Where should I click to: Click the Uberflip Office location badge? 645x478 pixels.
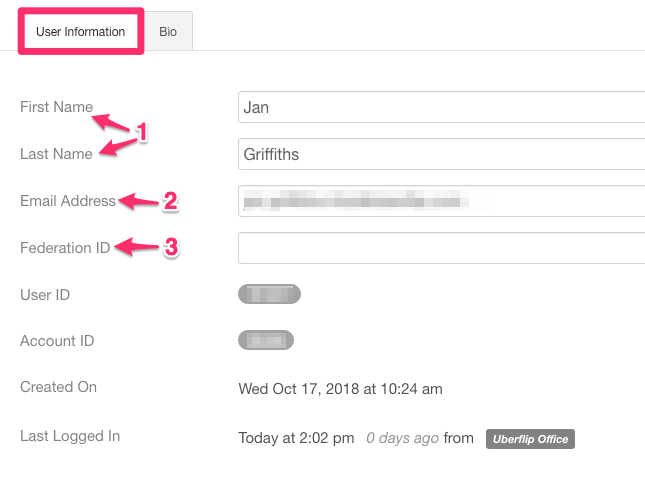[x=530, y=439]
